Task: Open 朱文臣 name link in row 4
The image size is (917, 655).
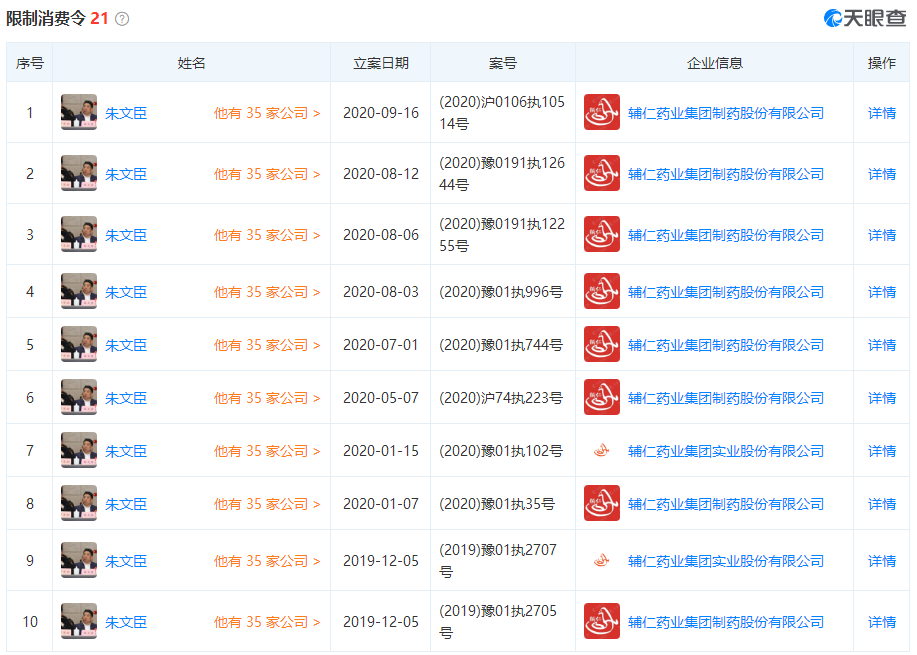Action: coord(126,292)
